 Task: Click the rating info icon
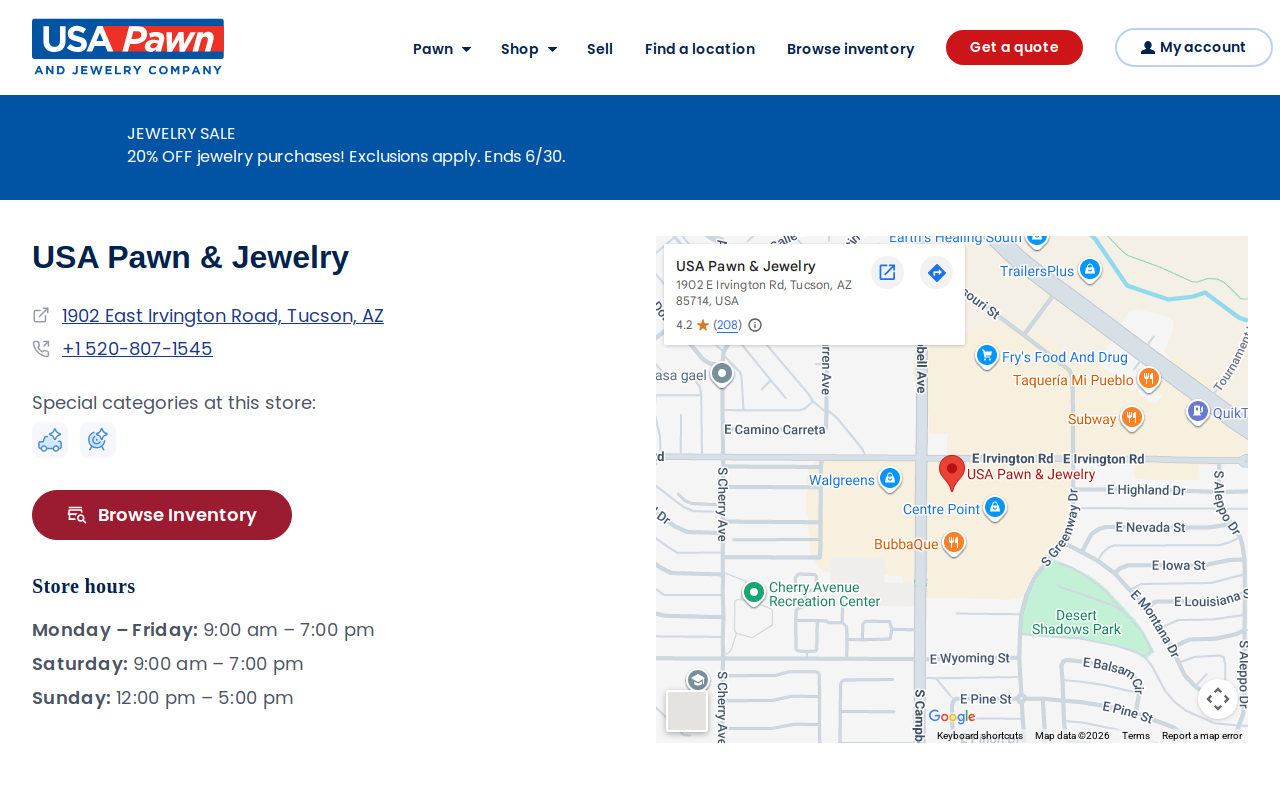pos(755,325)
